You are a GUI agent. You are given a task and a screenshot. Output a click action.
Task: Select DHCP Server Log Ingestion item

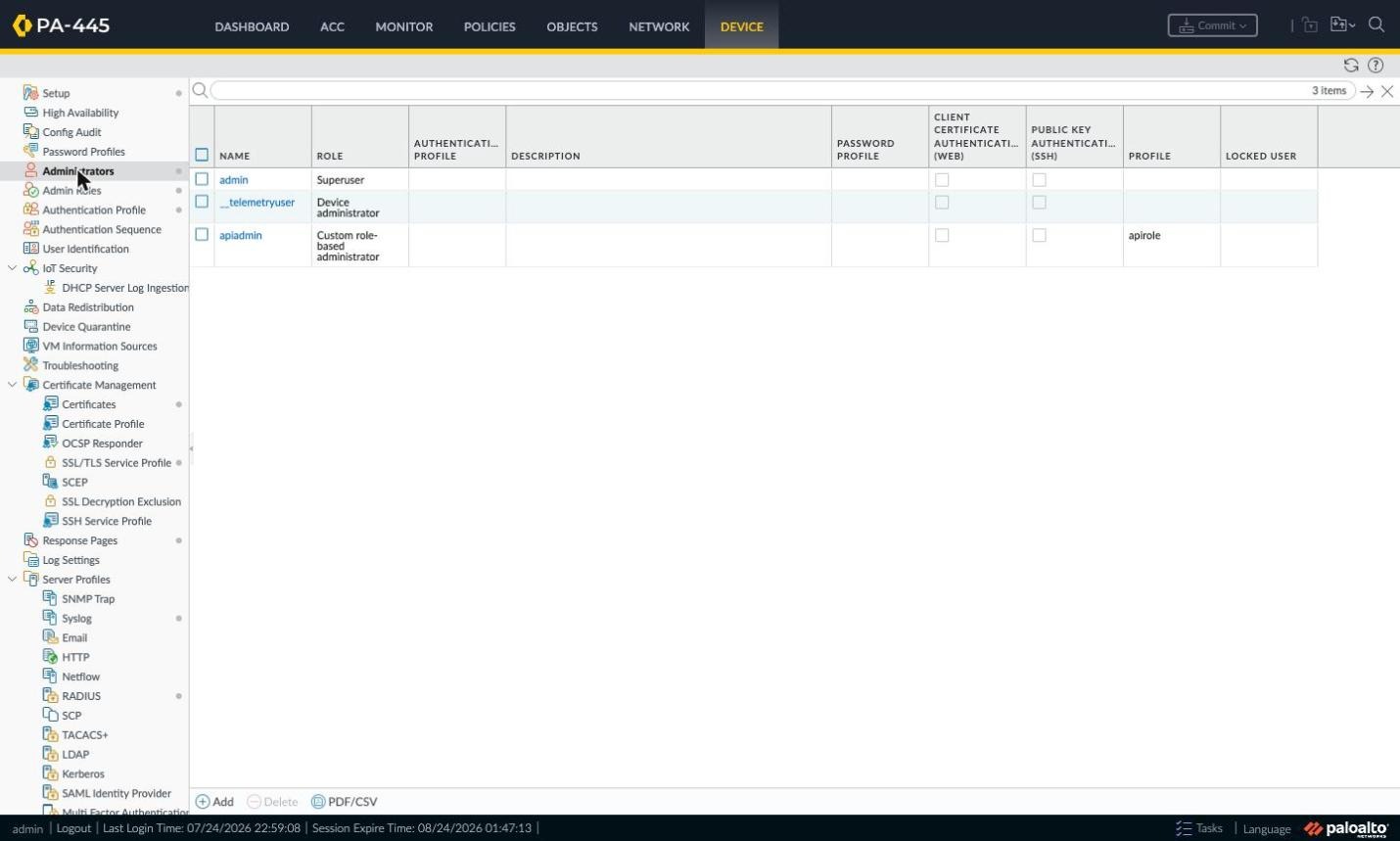click(125, 288)
